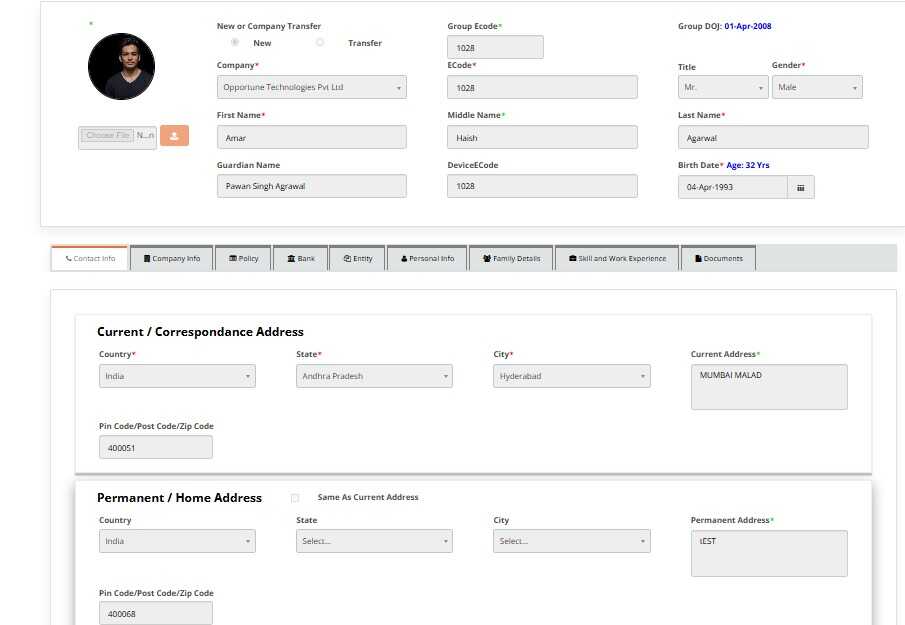Open Skill and Work Experience tab
The height and width of the screenshot is (625, 905).
tap(616, 258)
